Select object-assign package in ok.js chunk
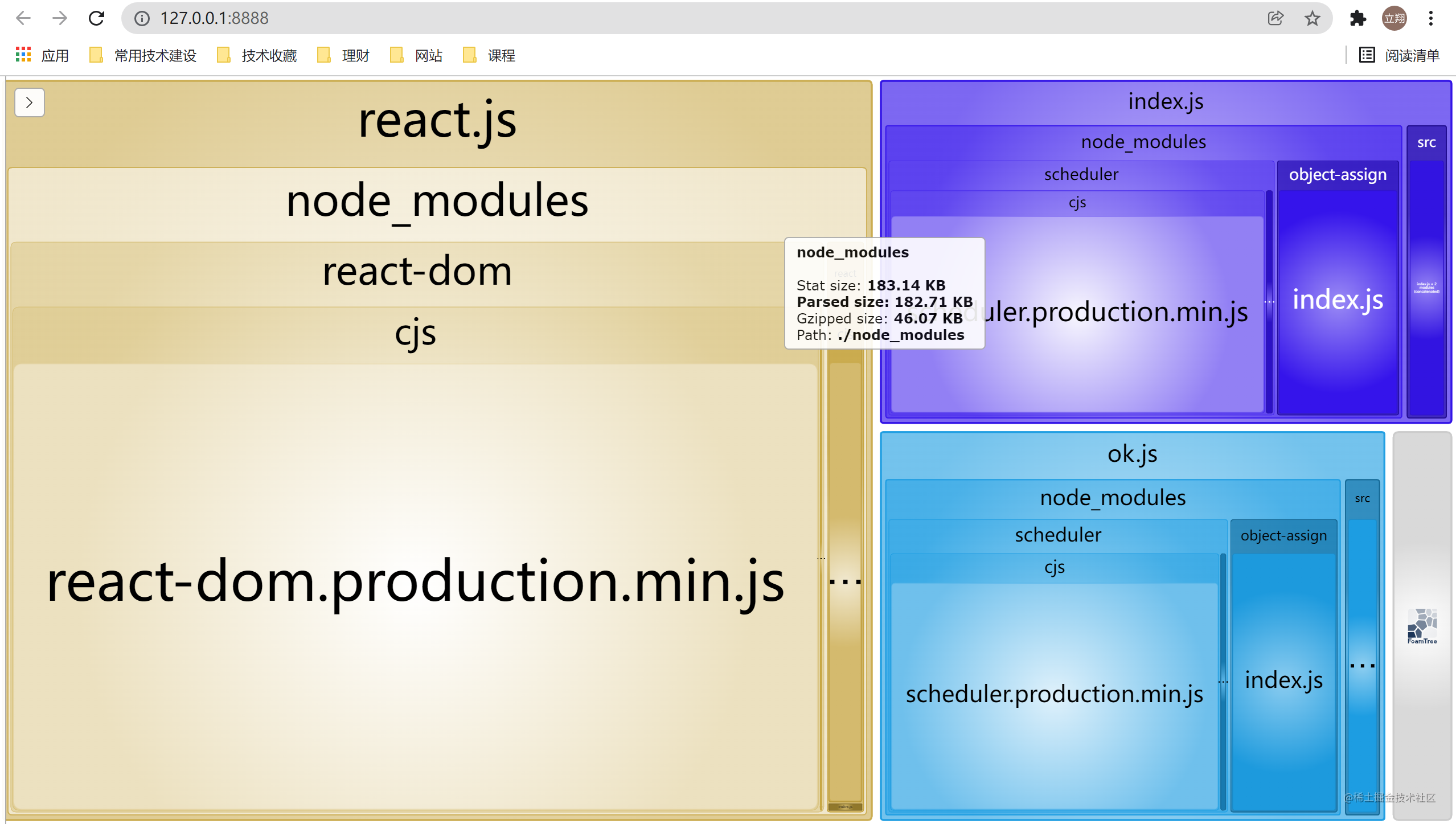Screen dimensions: 1456x824 click(x=1283, y=536)
